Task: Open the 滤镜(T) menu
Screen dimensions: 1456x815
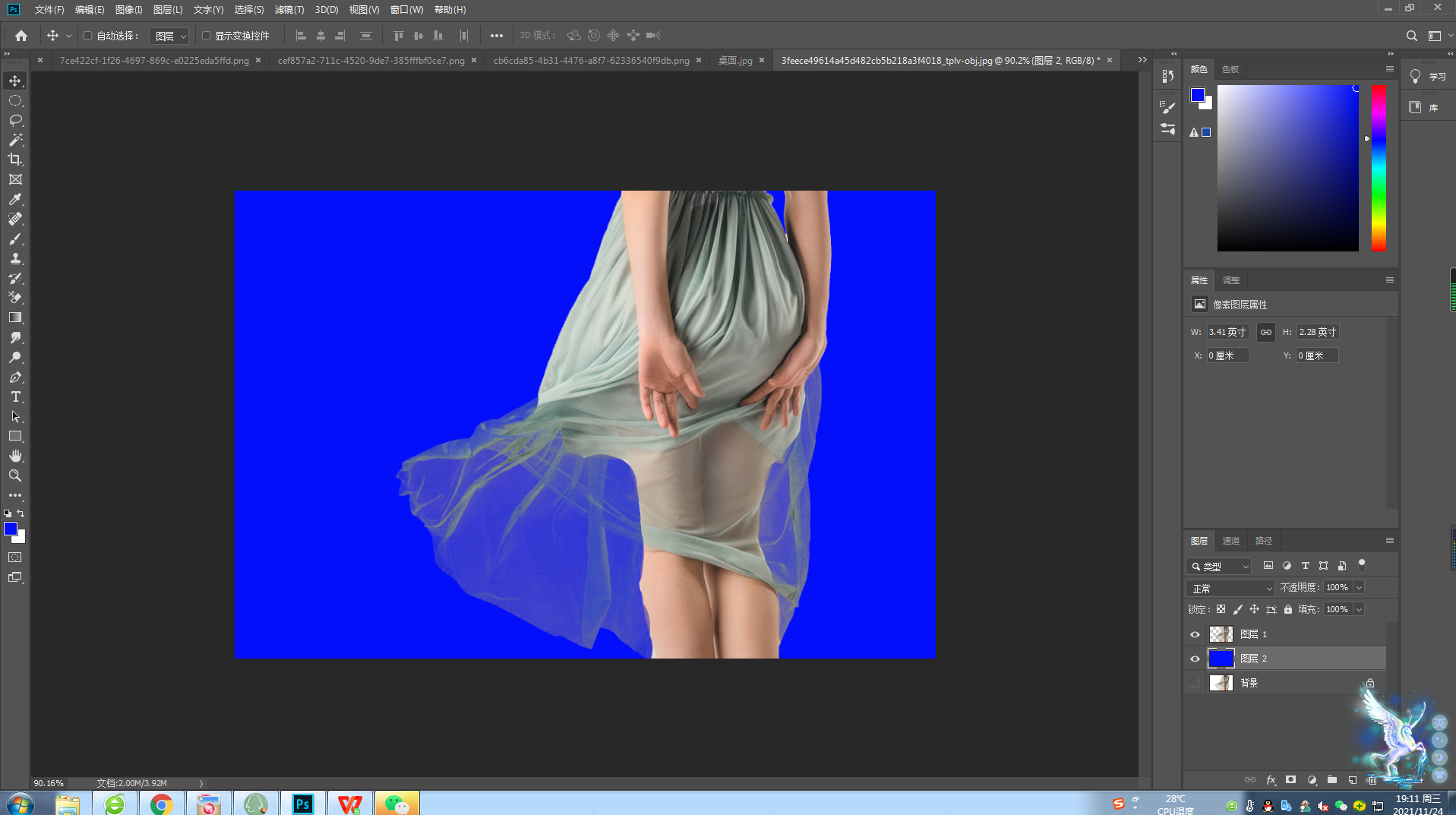Action: pos(289,10)
